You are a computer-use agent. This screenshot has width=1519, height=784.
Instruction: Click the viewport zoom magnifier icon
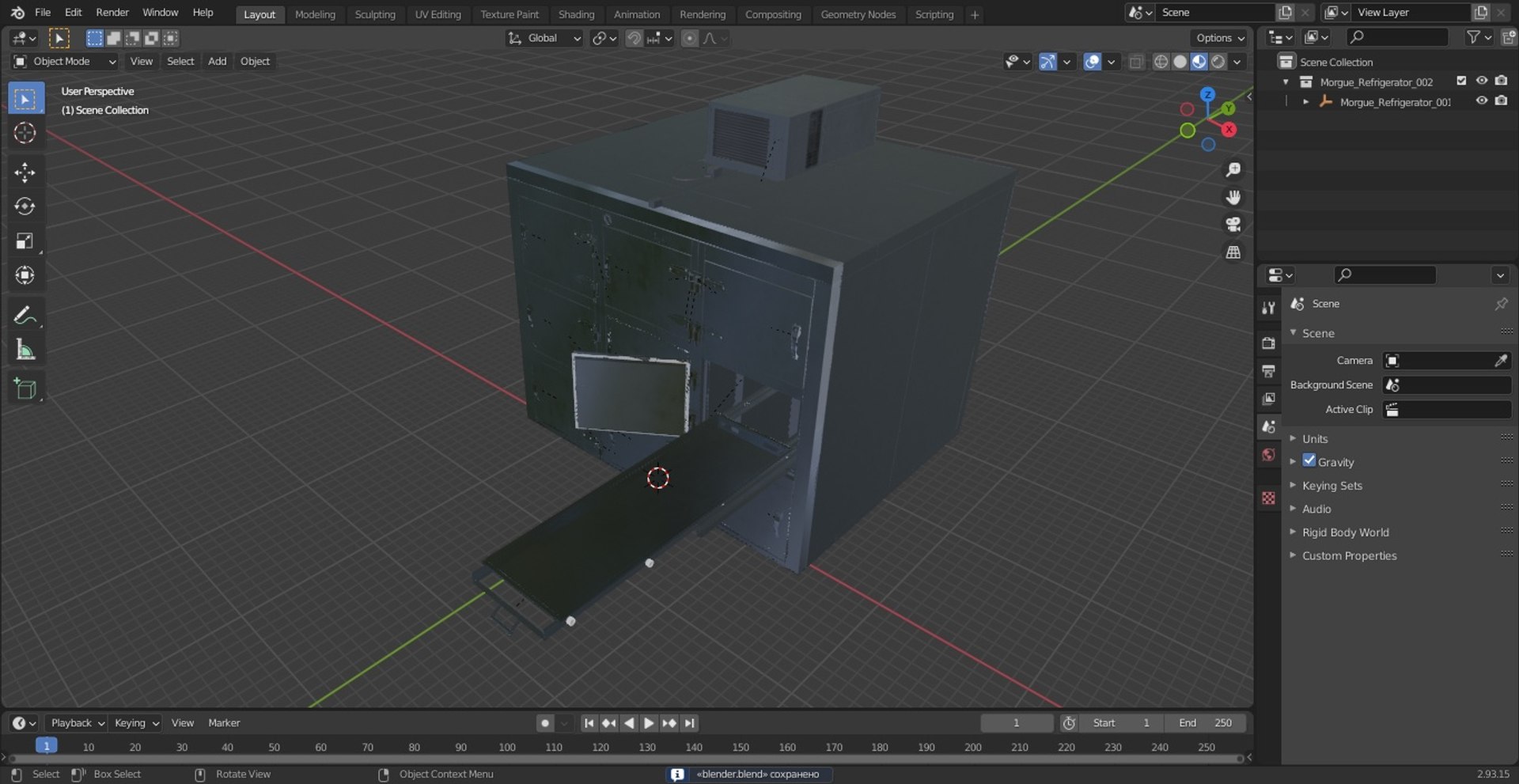tap(1233, 170)
